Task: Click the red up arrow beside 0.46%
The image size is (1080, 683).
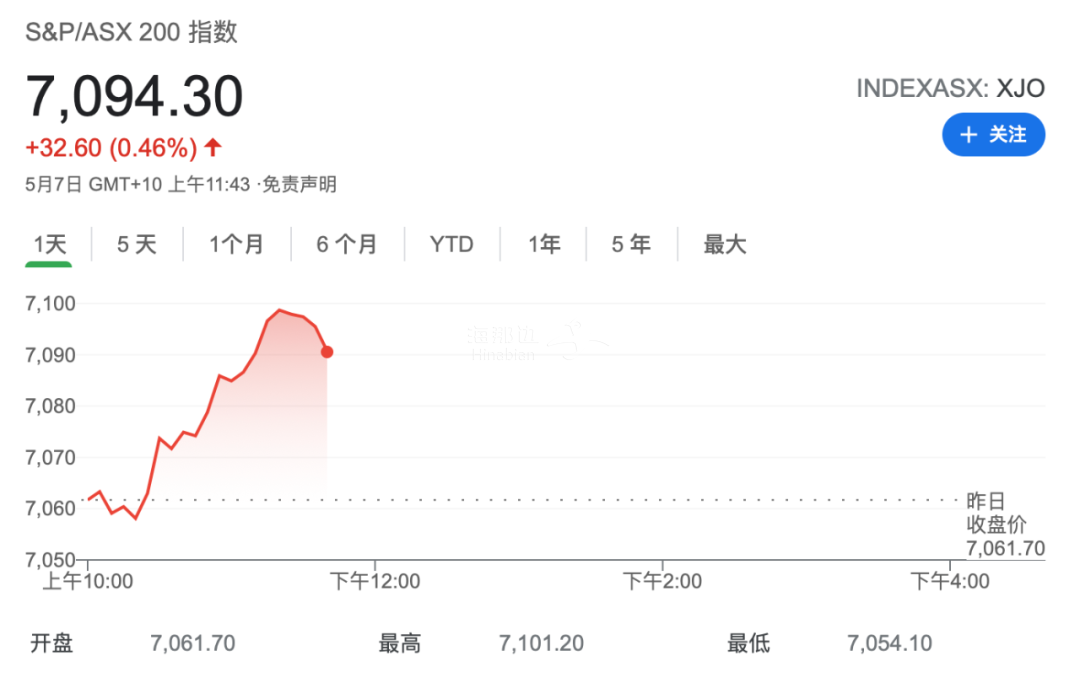Action: point(213,147)
